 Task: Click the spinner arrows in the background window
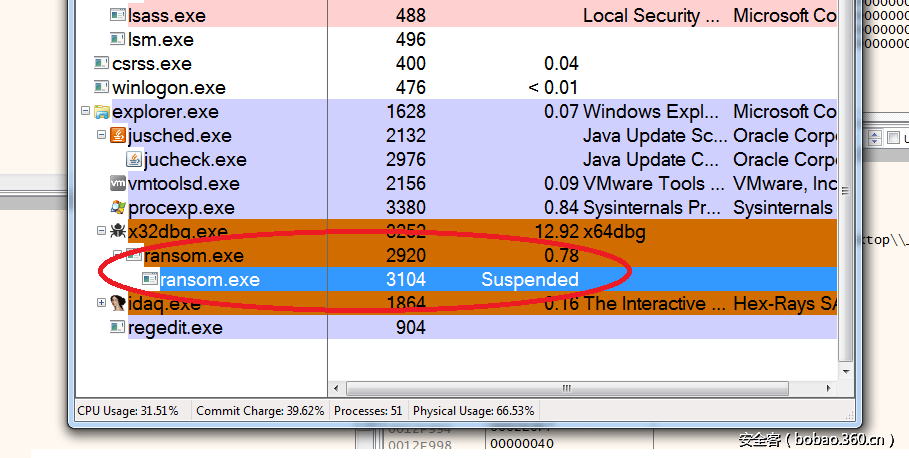point(873,139)
